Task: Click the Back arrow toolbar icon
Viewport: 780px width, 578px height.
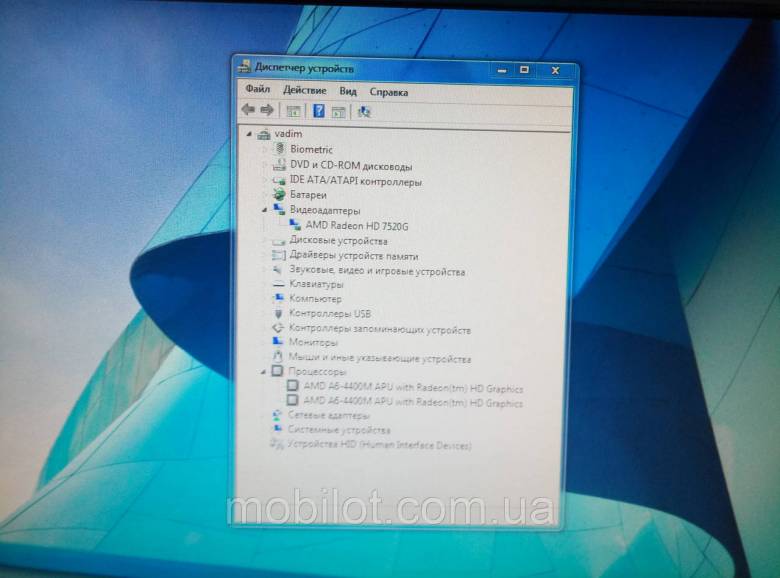Action: click(248, 109)
